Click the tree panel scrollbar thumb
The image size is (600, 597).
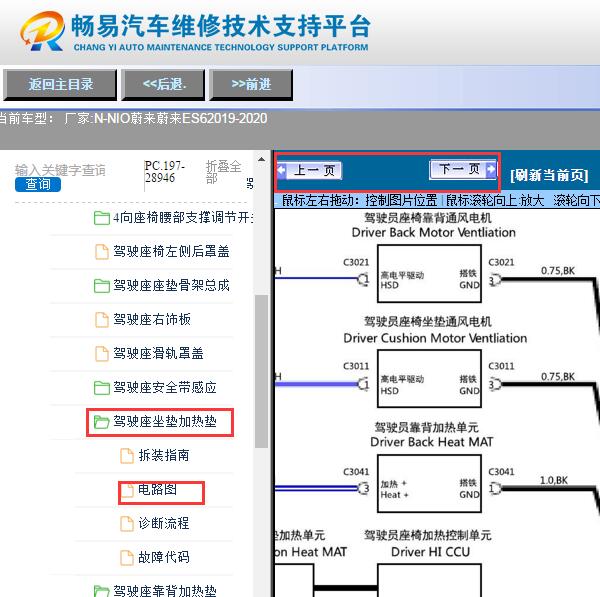261,371
